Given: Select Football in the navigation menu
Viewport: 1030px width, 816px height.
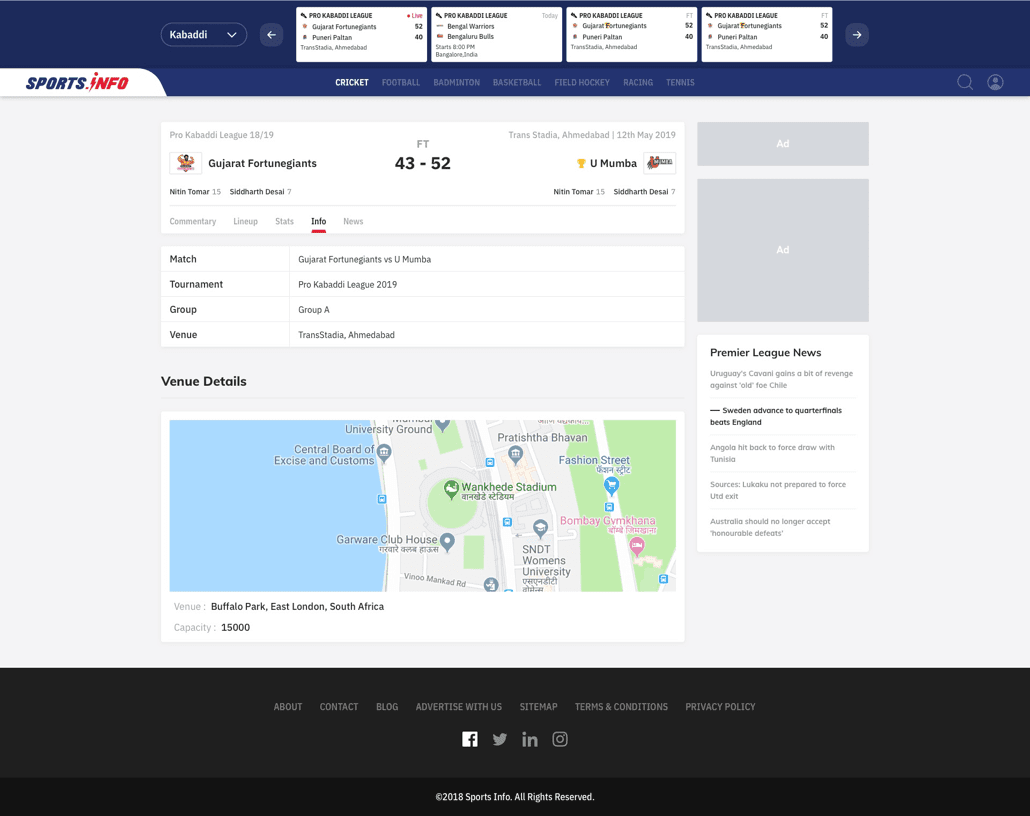Looking at the screenshot, I should coord(400,83).
